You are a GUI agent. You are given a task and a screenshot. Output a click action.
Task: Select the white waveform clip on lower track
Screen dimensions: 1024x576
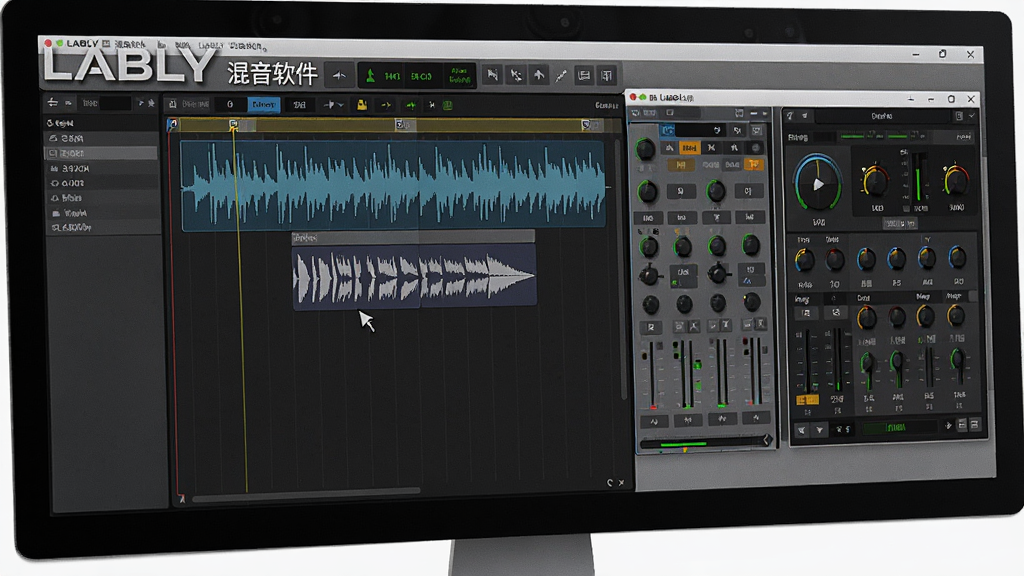pyautogui.click(x=414, y=276)
